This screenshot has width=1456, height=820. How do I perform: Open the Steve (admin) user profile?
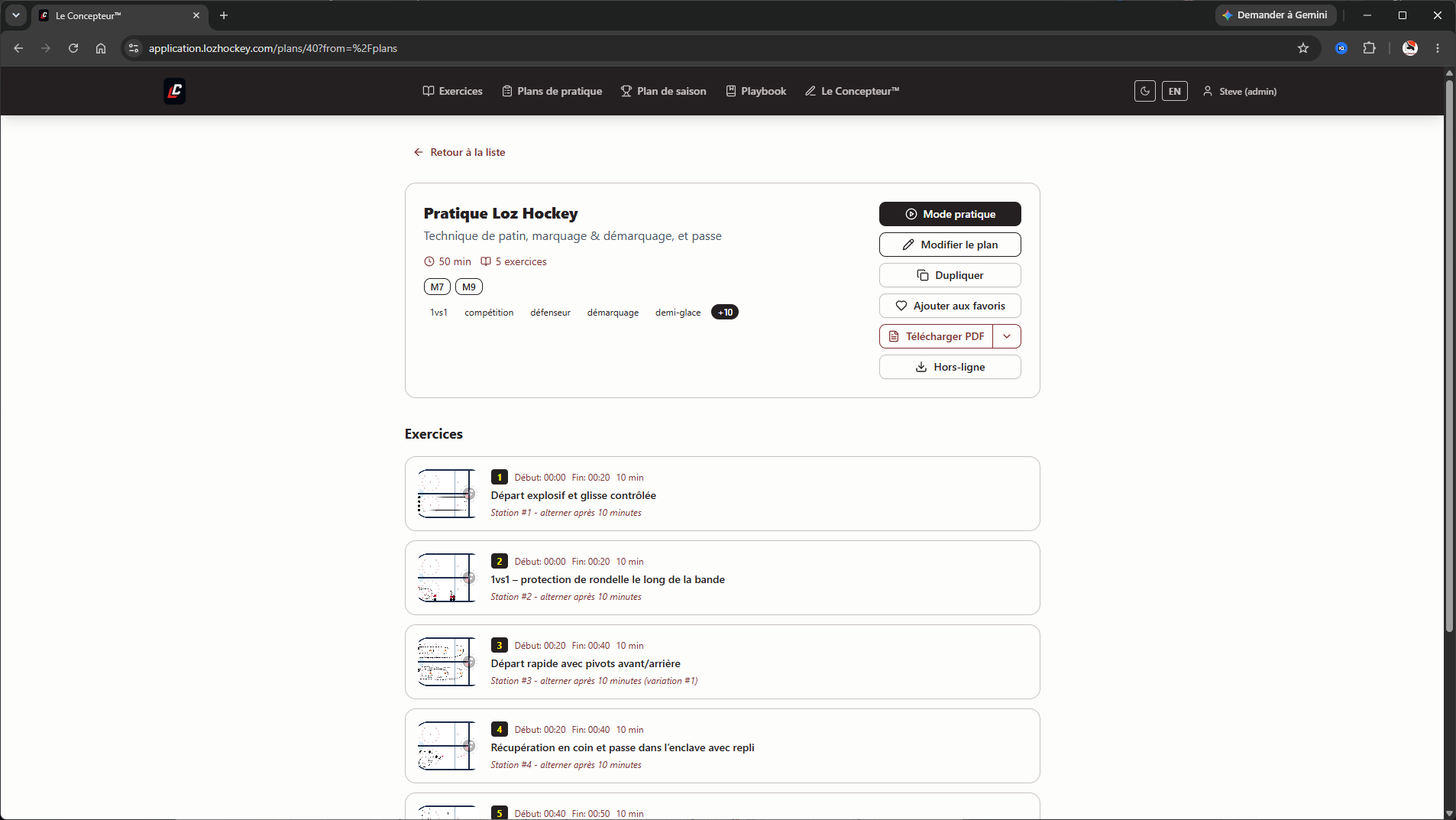click(x=1239, y=91)
